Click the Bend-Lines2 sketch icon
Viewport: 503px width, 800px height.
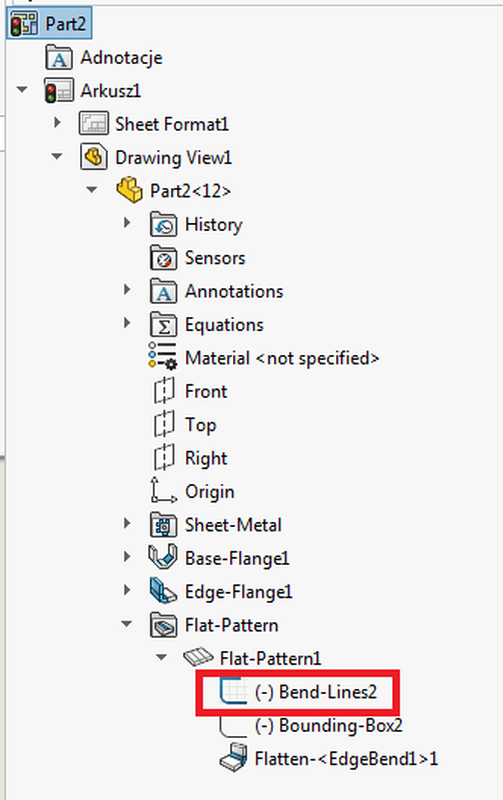[x=233, y=691]
